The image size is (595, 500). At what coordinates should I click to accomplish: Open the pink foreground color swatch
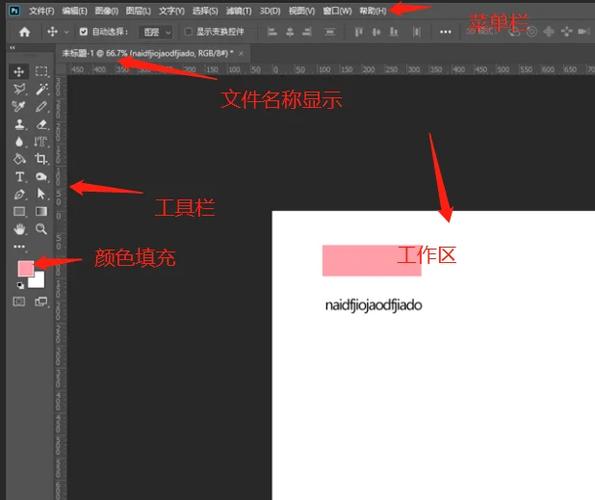tap(26, 268)
